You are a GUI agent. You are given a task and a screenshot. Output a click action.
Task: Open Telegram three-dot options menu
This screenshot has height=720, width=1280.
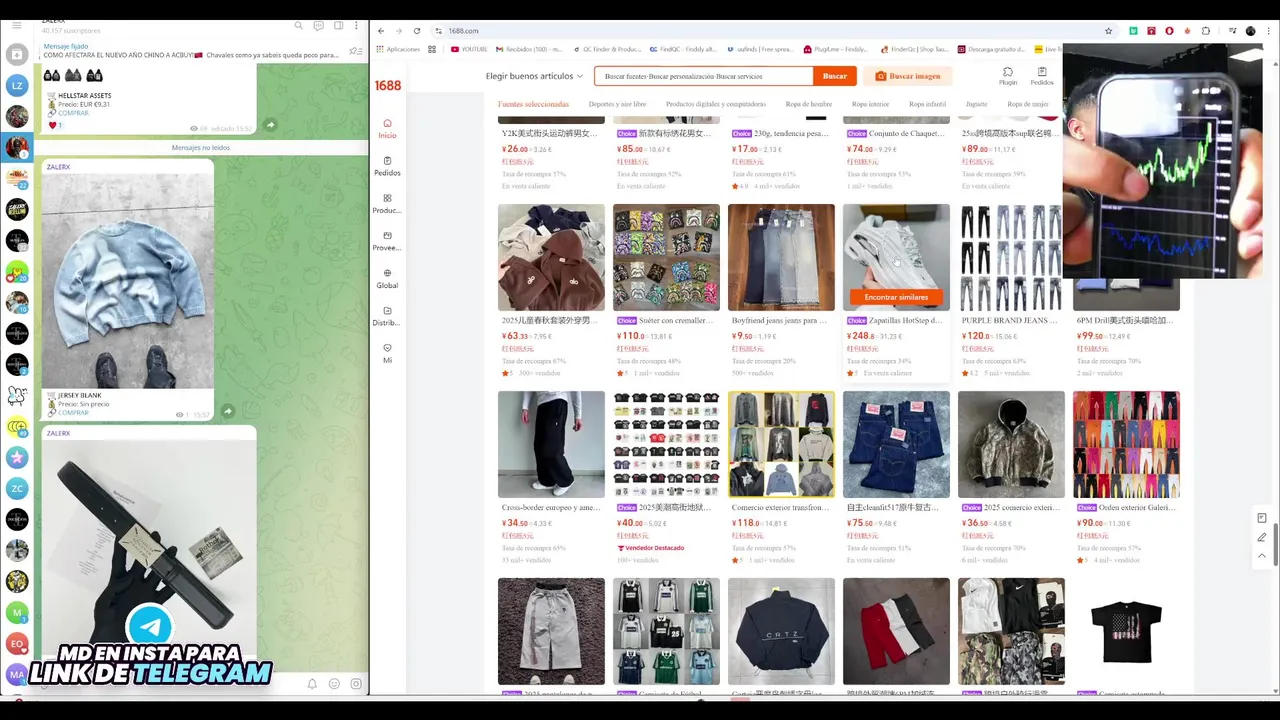point(357,25)
